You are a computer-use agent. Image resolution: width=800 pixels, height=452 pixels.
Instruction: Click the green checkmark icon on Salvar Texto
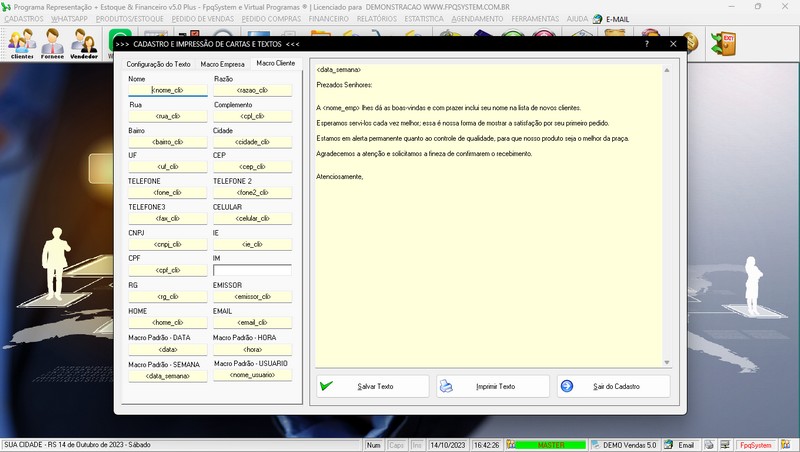coord(325,386)
